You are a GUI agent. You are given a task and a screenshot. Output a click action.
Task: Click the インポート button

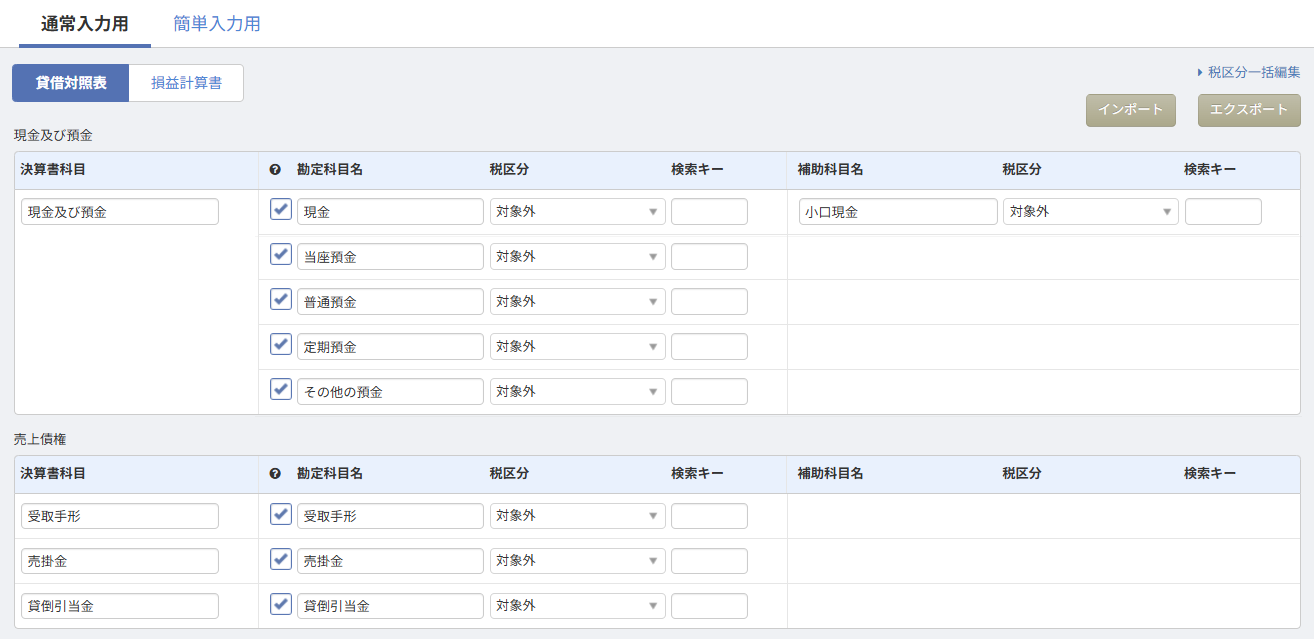tap(1130, 110)
